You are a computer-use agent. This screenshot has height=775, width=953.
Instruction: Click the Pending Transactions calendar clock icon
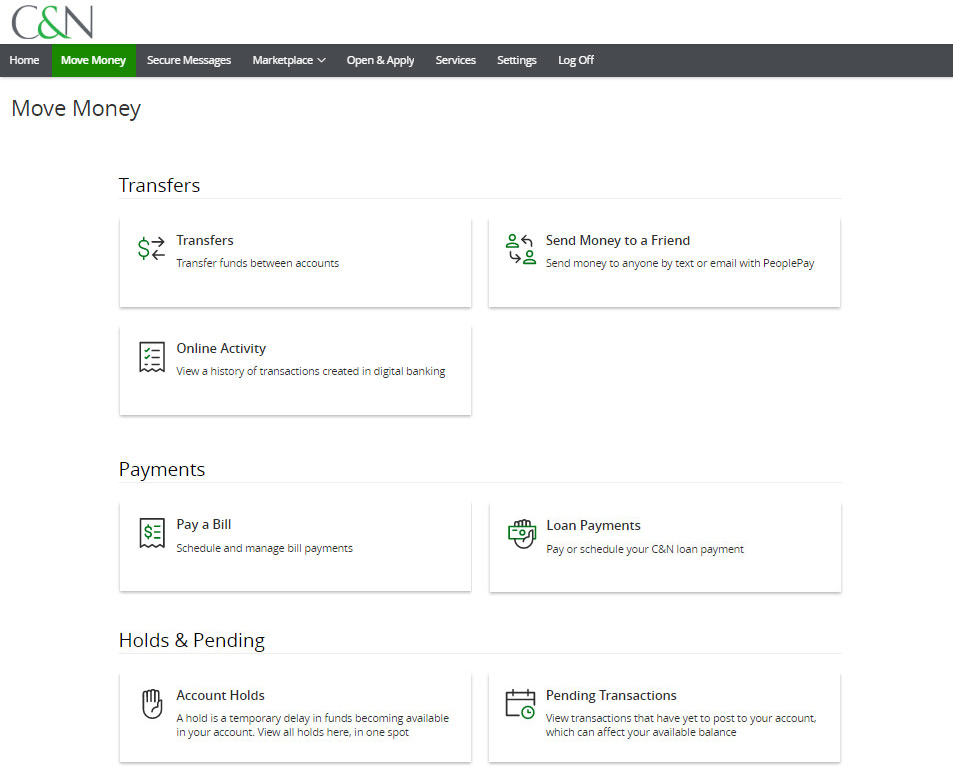pos(520,704)
